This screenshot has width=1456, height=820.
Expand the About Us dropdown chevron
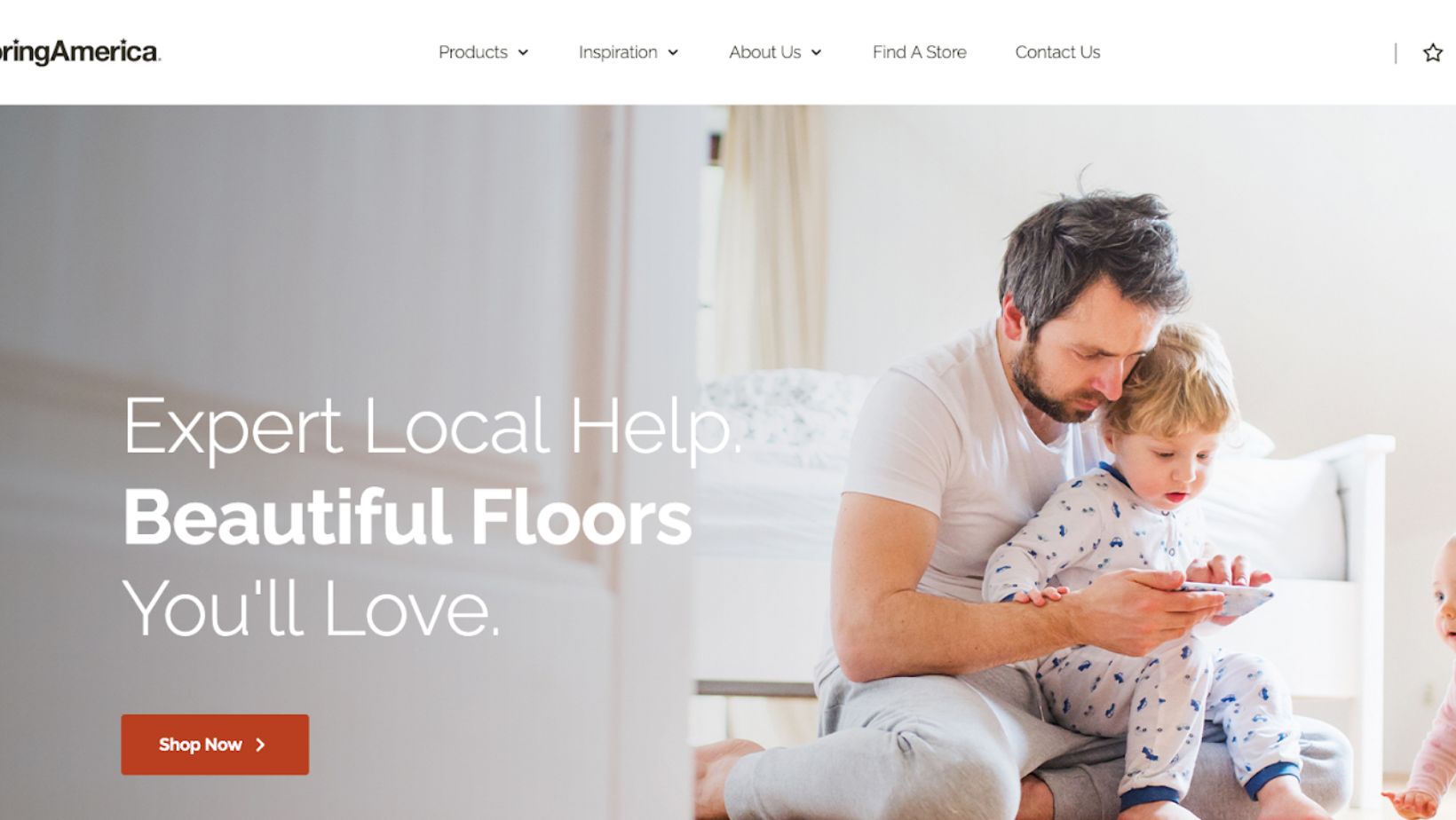click(816, 52)
